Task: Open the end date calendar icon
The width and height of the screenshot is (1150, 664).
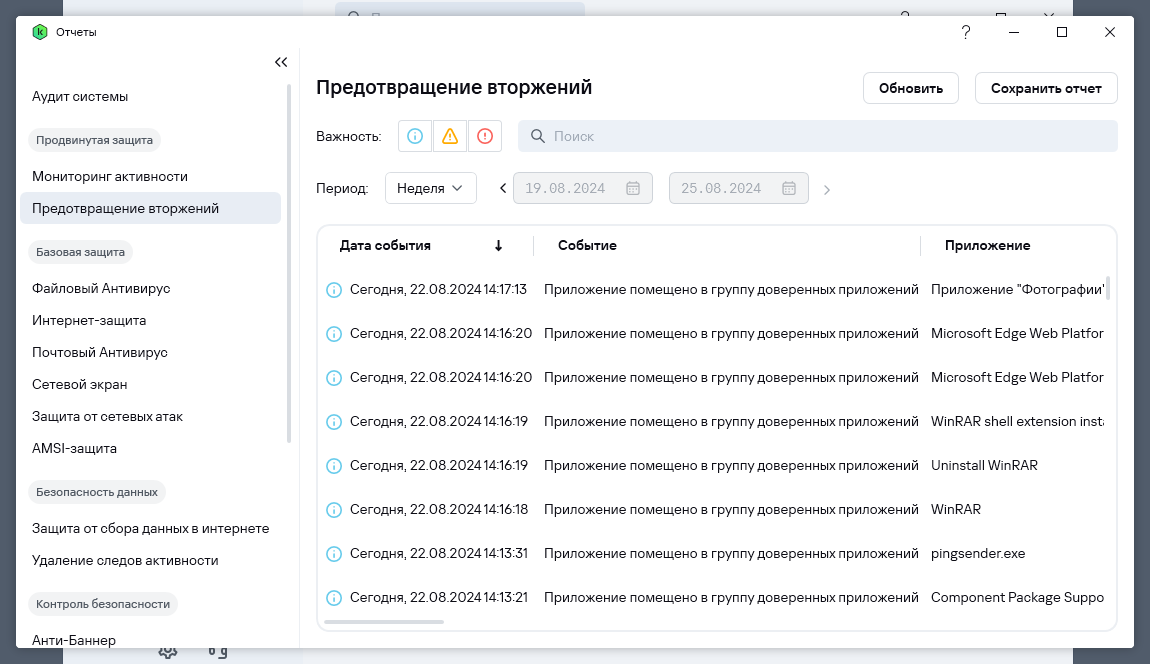Action: [789, 188]
